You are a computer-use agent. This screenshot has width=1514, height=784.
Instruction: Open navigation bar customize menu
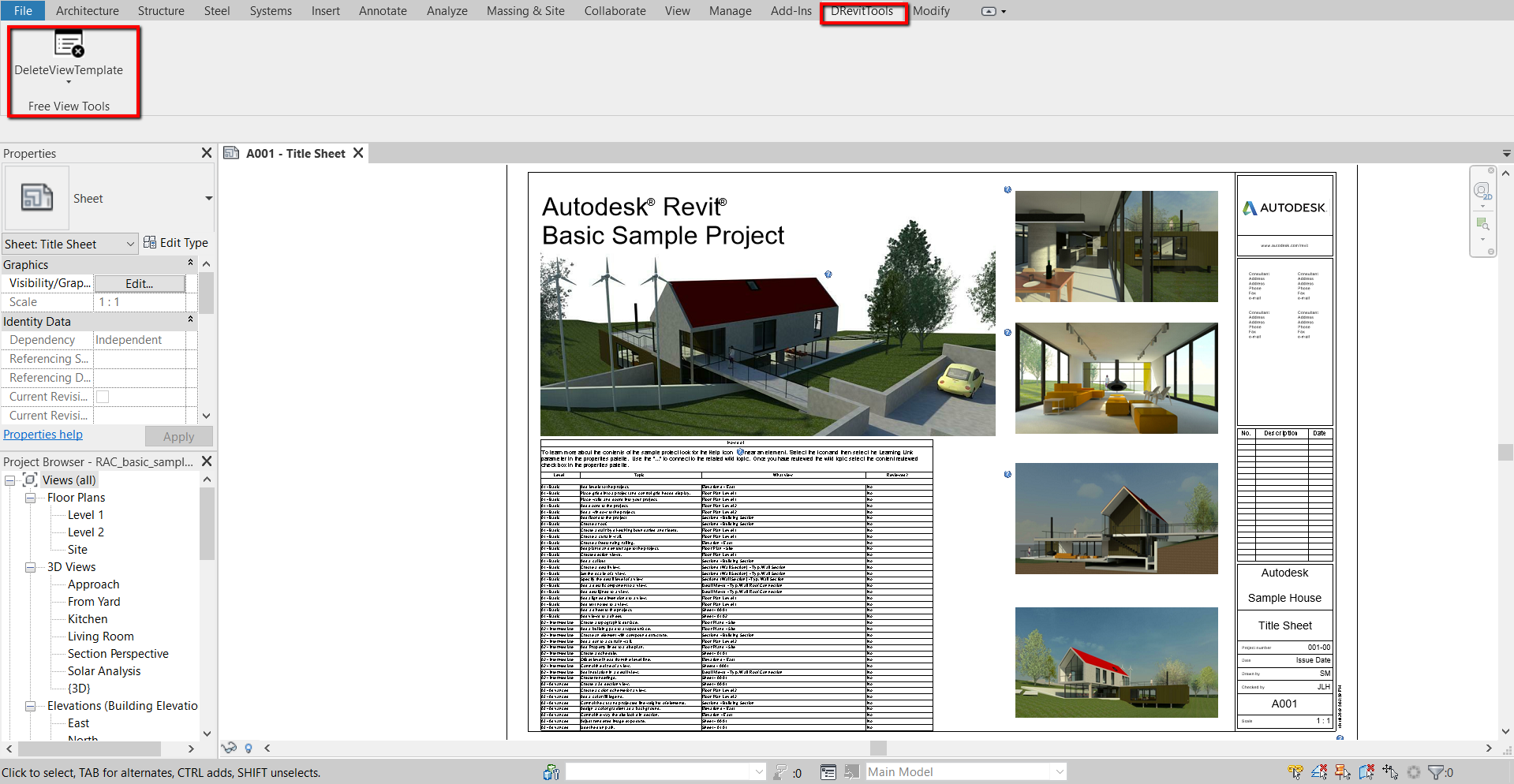[x=1491, y=252]
